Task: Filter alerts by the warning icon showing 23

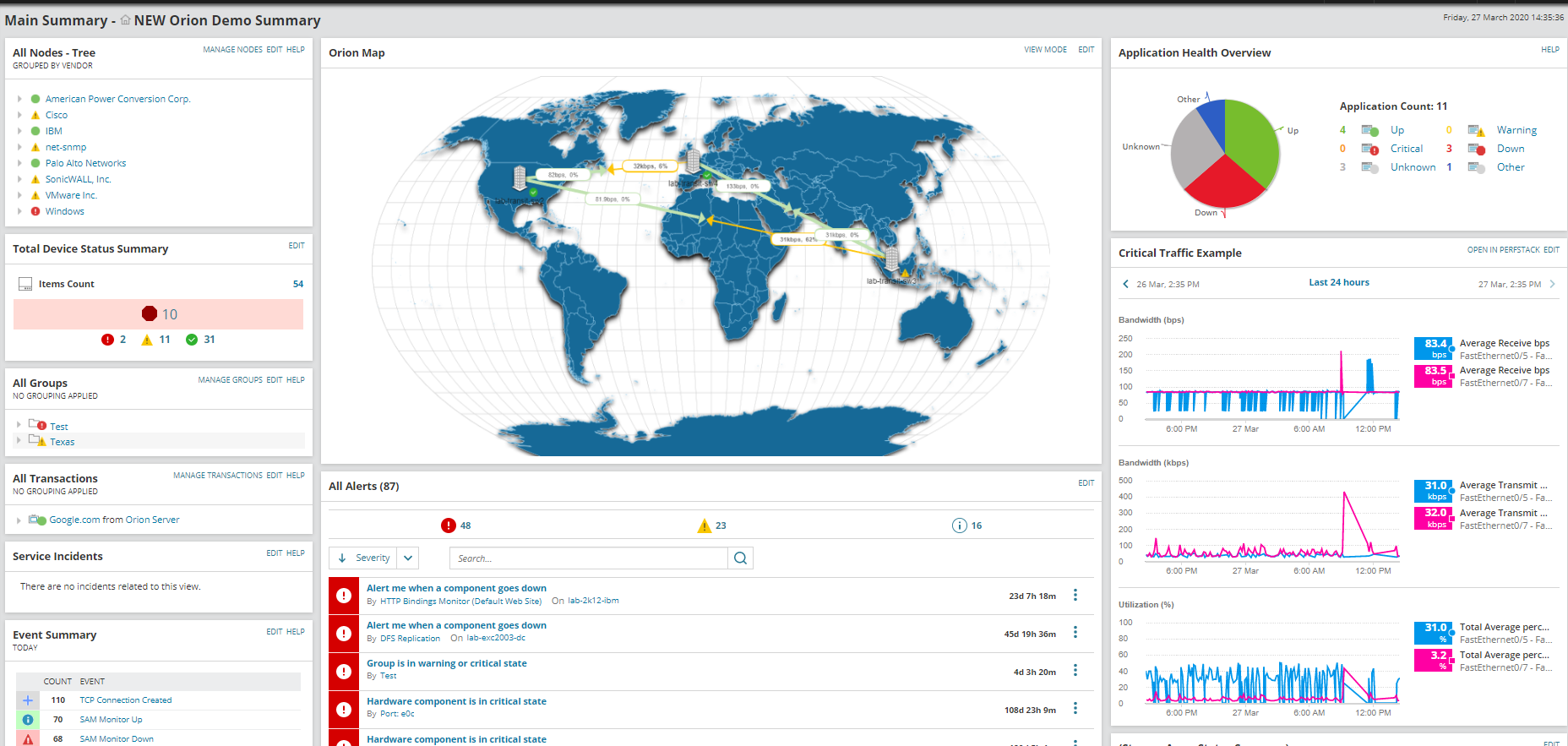Action: [705, 525]
